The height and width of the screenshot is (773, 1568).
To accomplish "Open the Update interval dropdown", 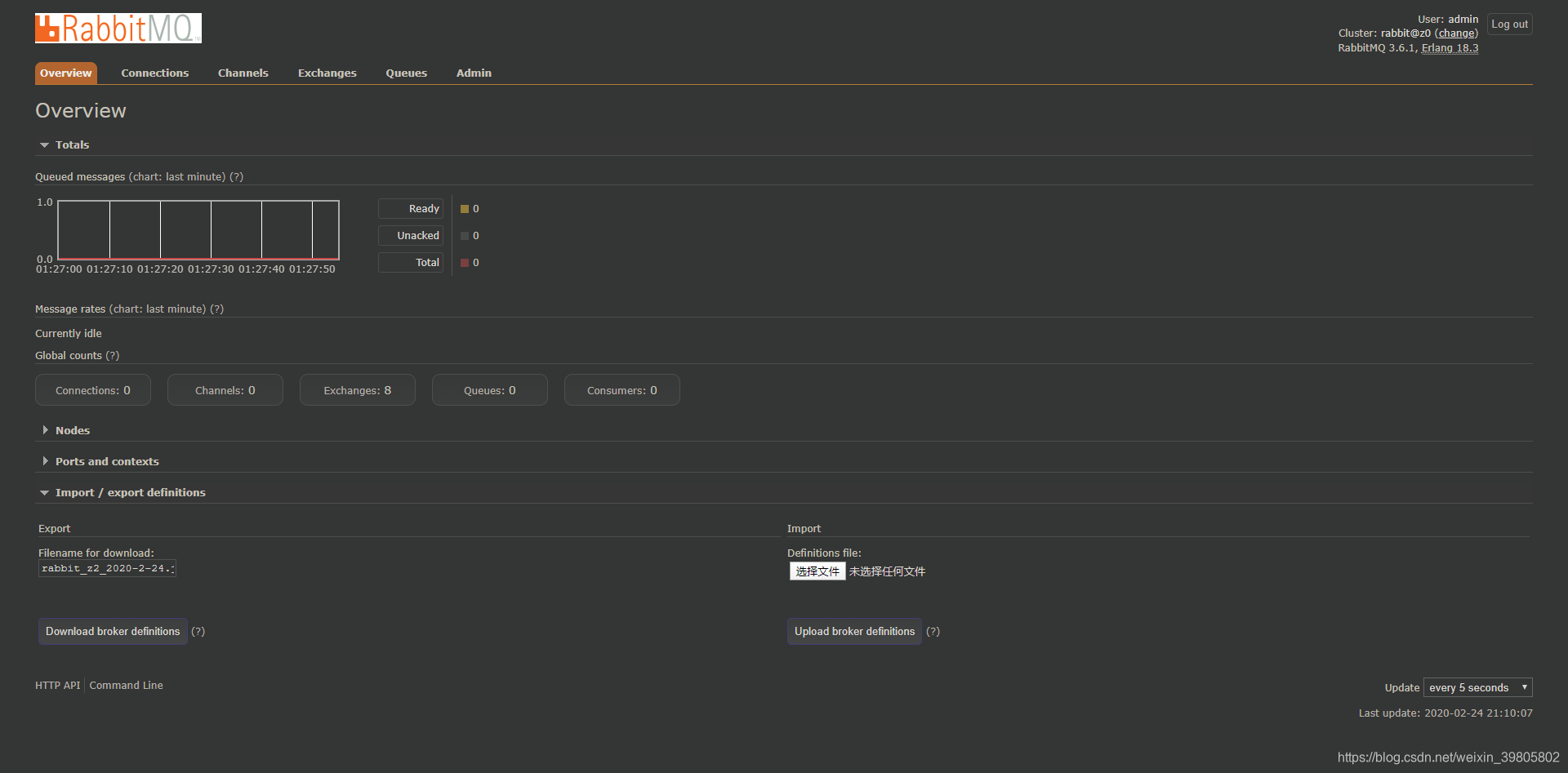I will click(x=1478, y=687).
